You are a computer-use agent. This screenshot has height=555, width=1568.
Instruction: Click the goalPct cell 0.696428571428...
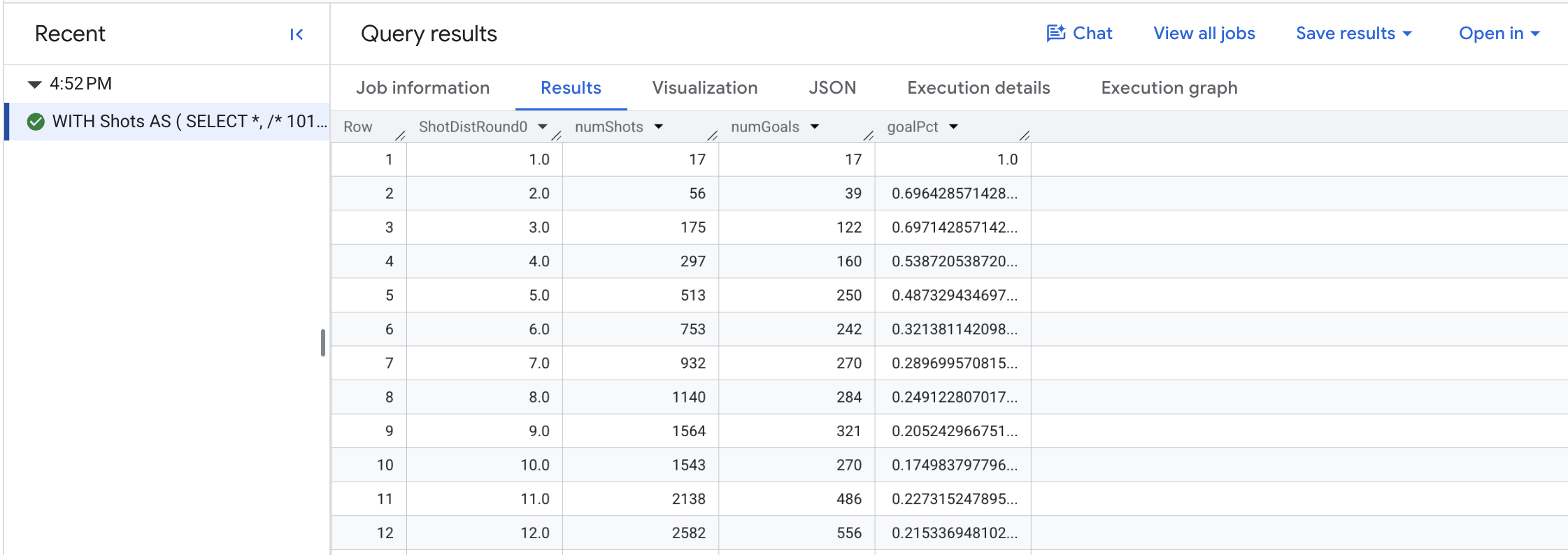955,194
